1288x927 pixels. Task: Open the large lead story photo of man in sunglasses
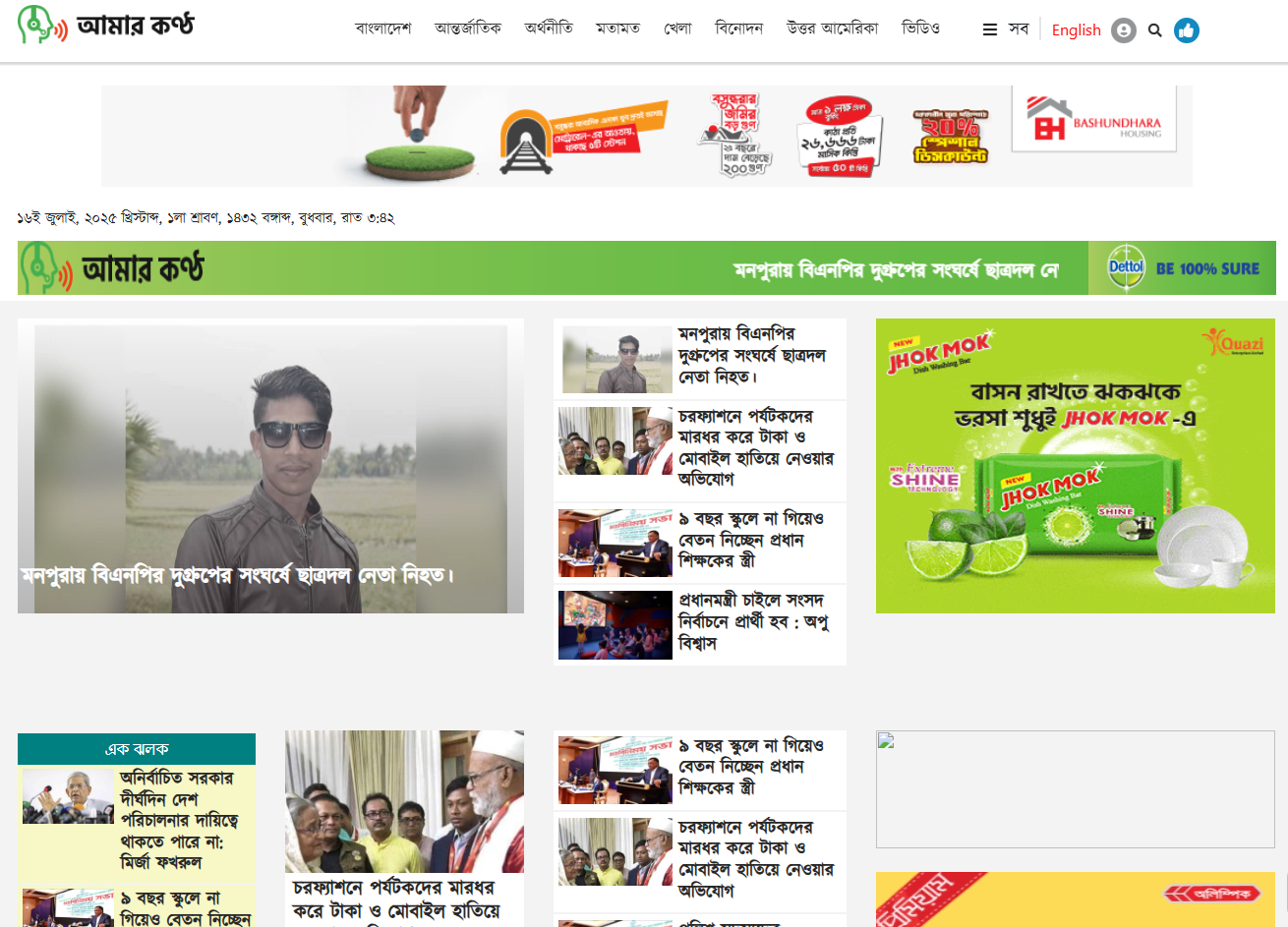(x=270, y=466)
